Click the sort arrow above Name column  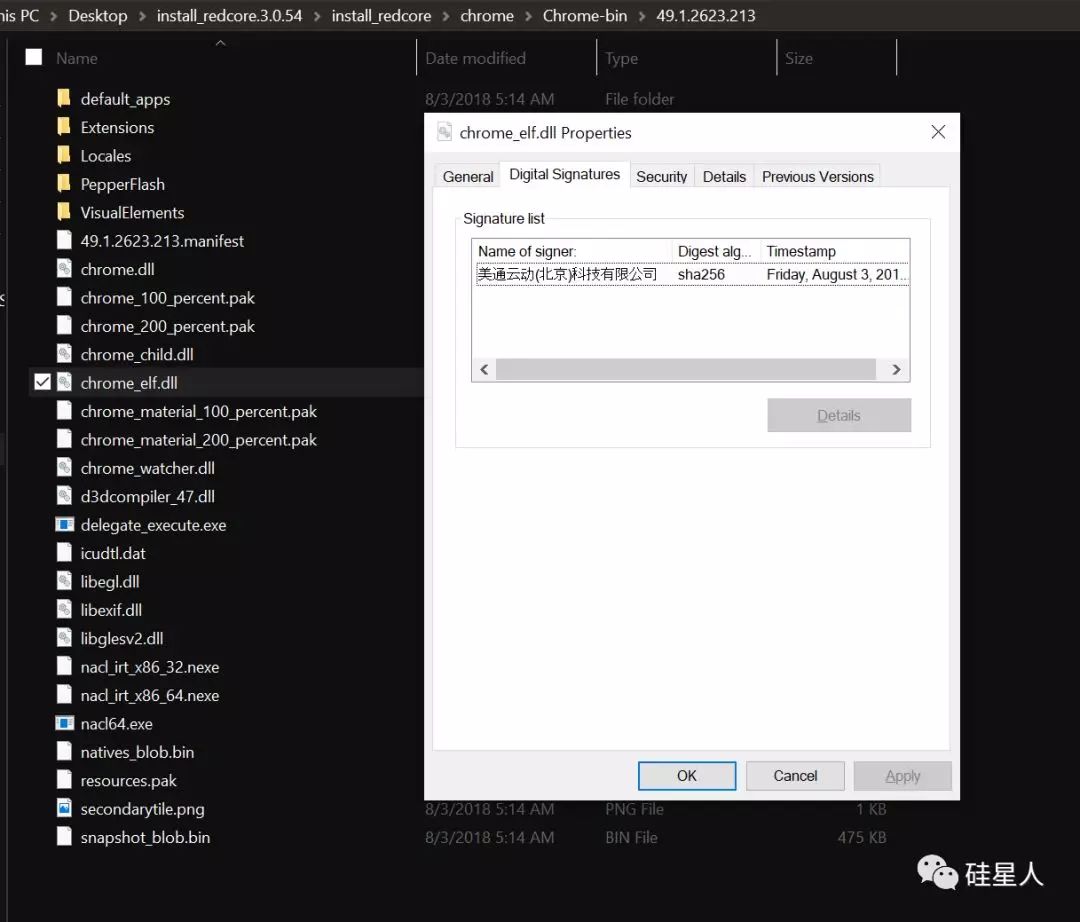tap(220, 43)
